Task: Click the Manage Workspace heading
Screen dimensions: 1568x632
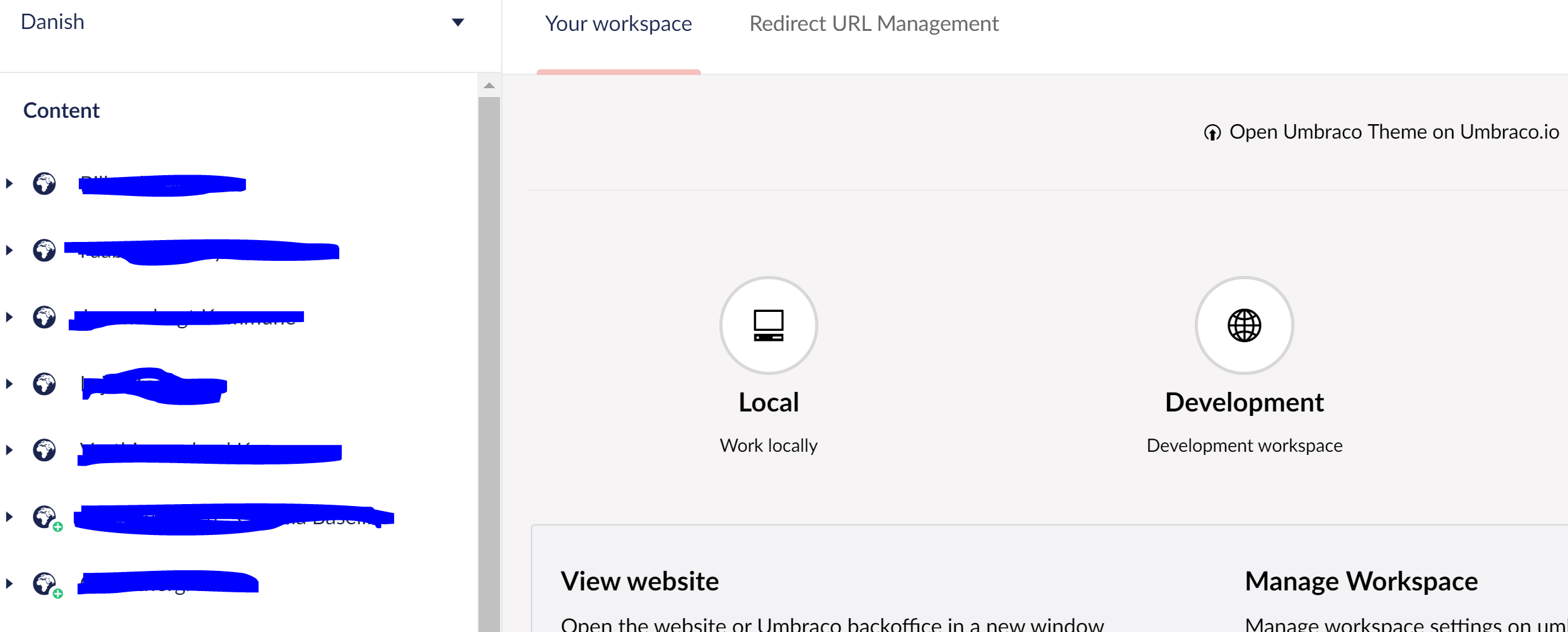Action: tap(1360, 580)
